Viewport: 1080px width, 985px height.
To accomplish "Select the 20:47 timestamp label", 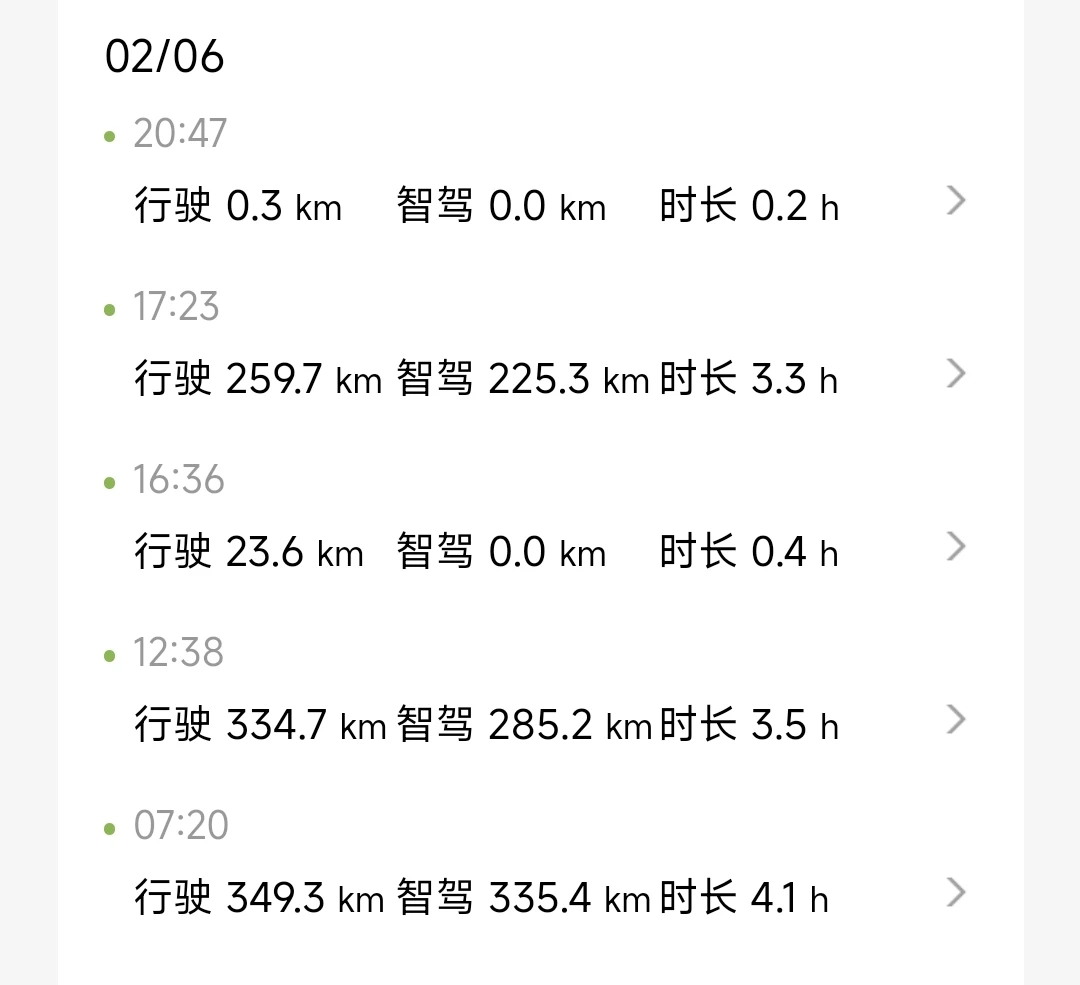I will [x=180, y=133].
